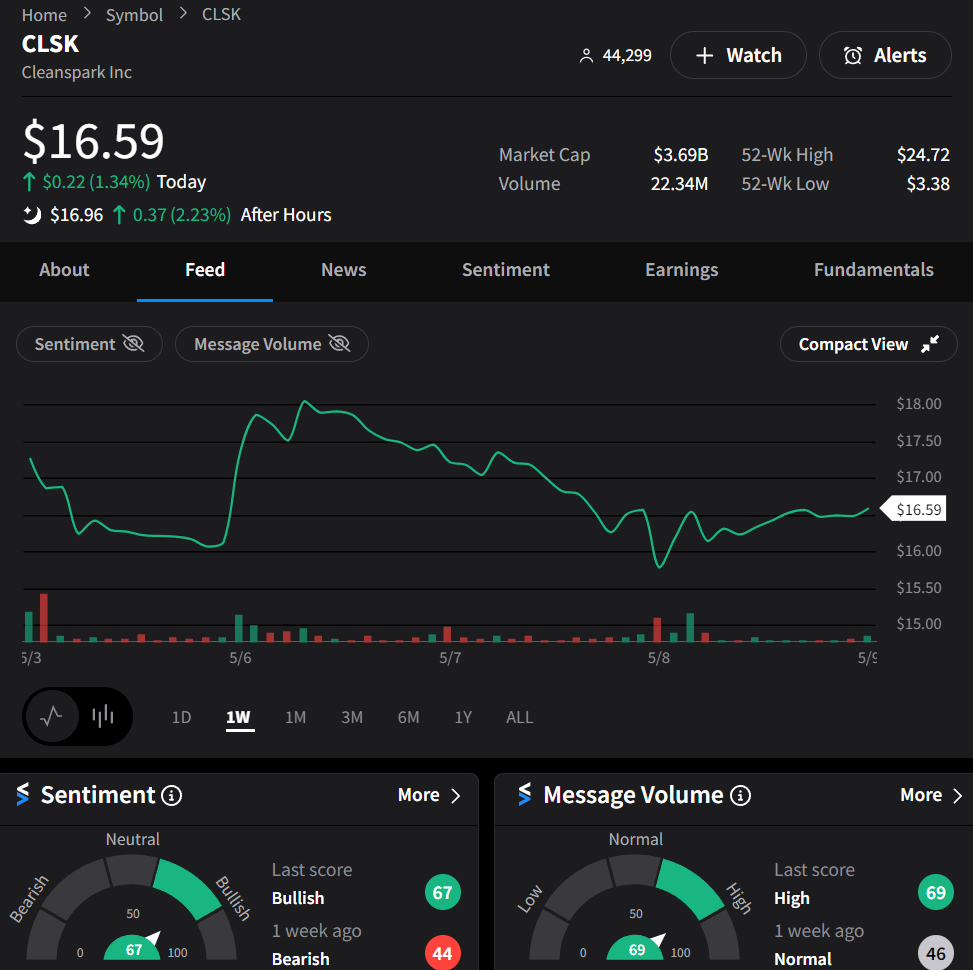
Task: Toggle Sentiment chart overlay visibility
Action: [89, 344]
